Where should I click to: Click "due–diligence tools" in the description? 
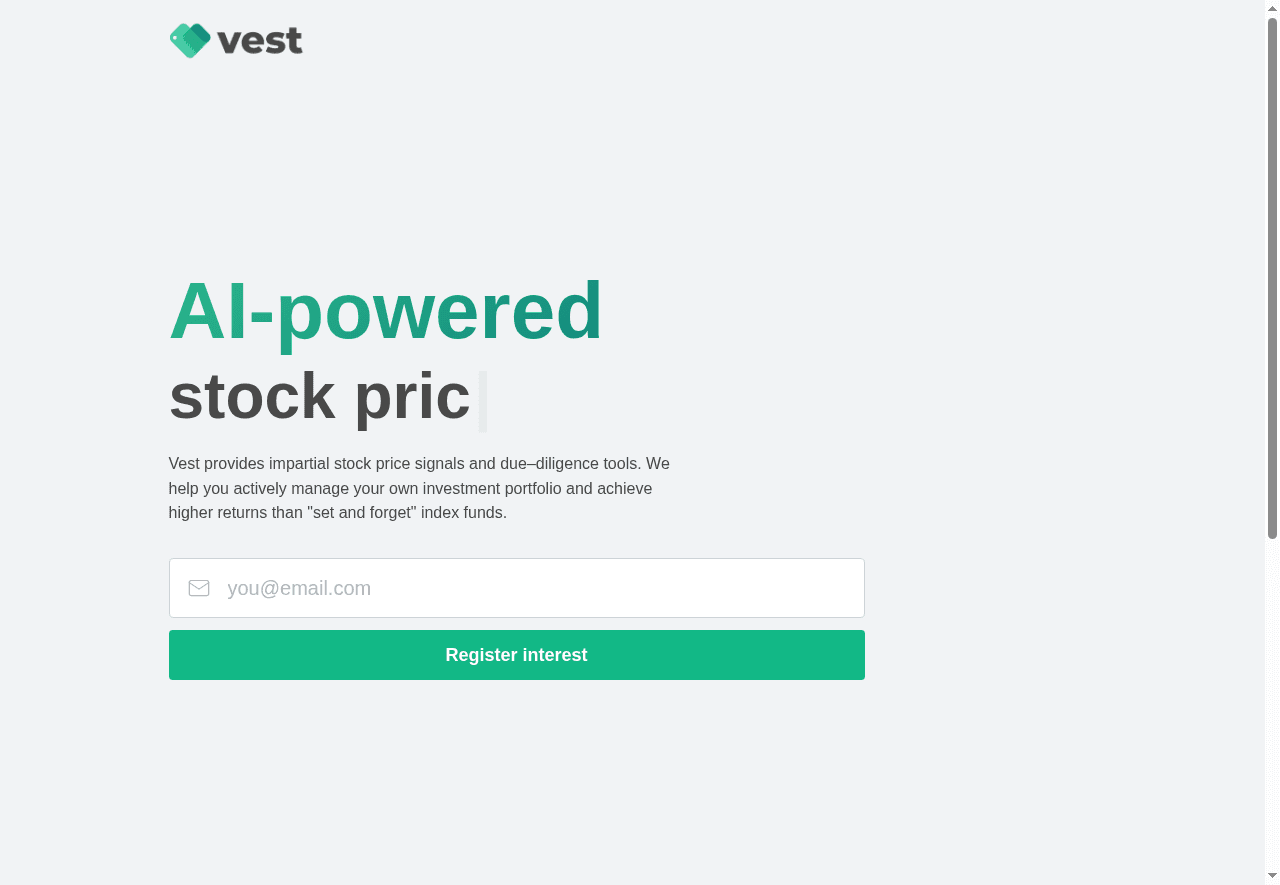[571, 464]
